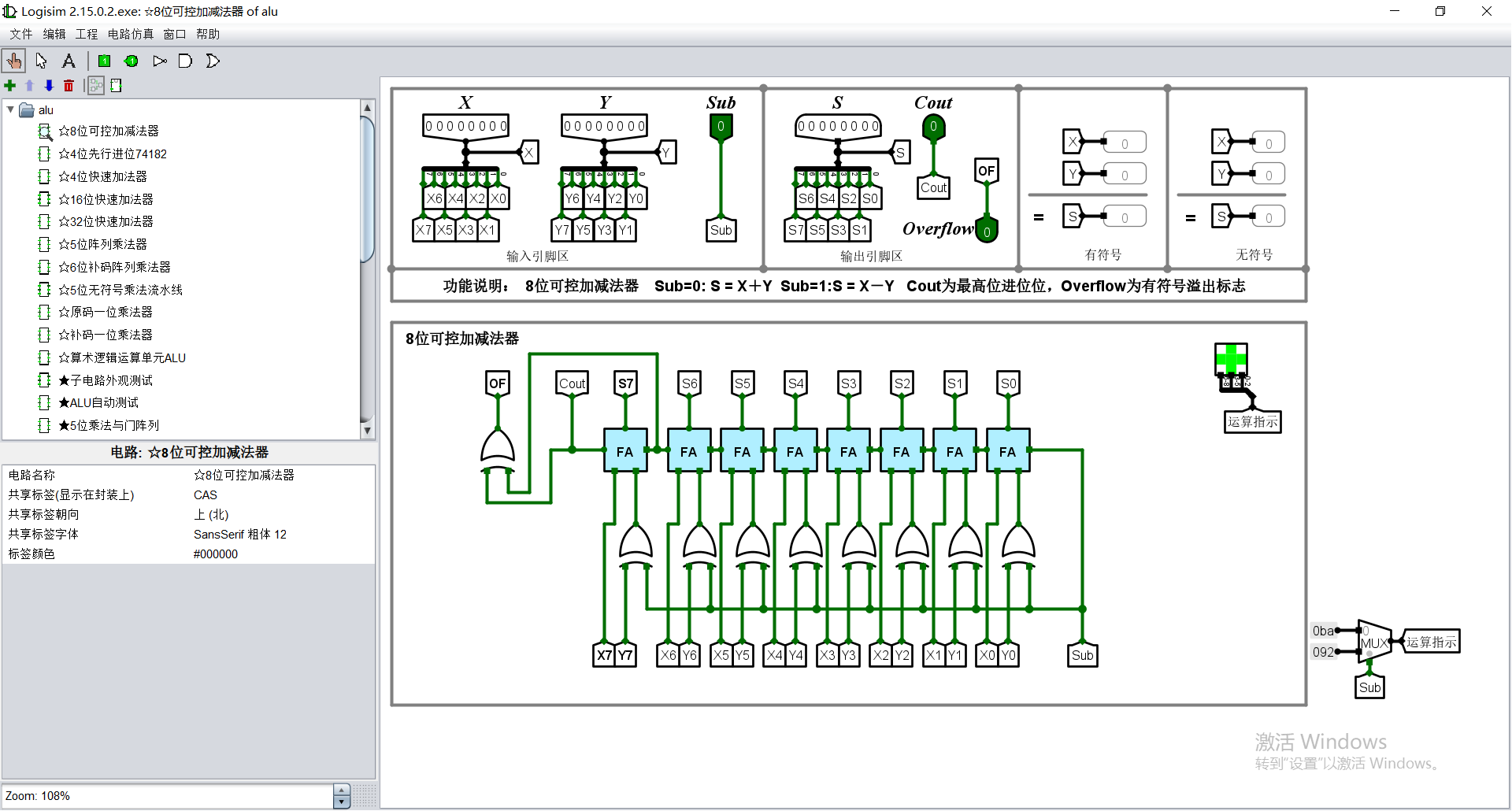Select the NOT gate tool
Image resolution: width=1512 pixels, height=811 pixels.
pos(159,61)
